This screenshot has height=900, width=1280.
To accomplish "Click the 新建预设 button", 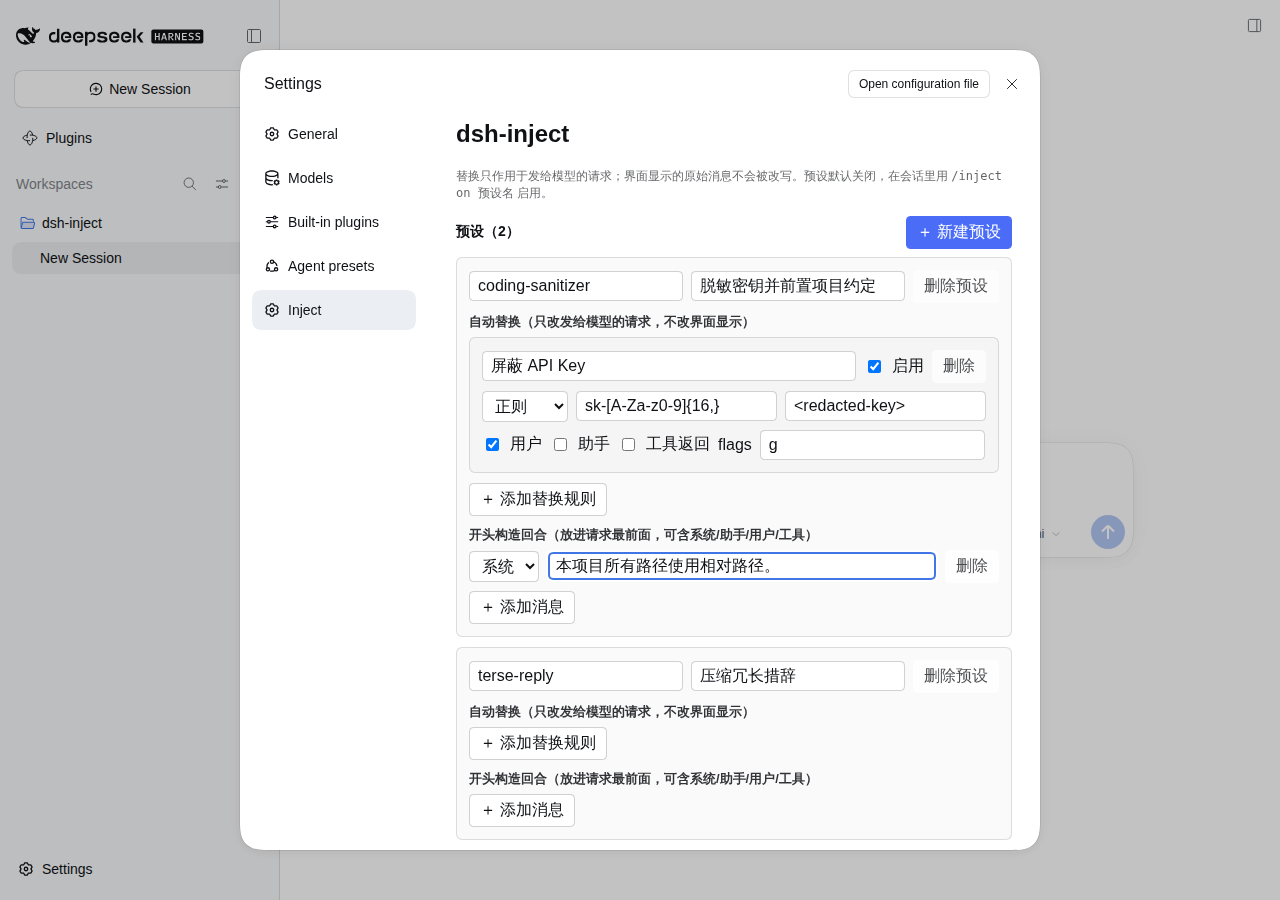I will coord(959,232).
